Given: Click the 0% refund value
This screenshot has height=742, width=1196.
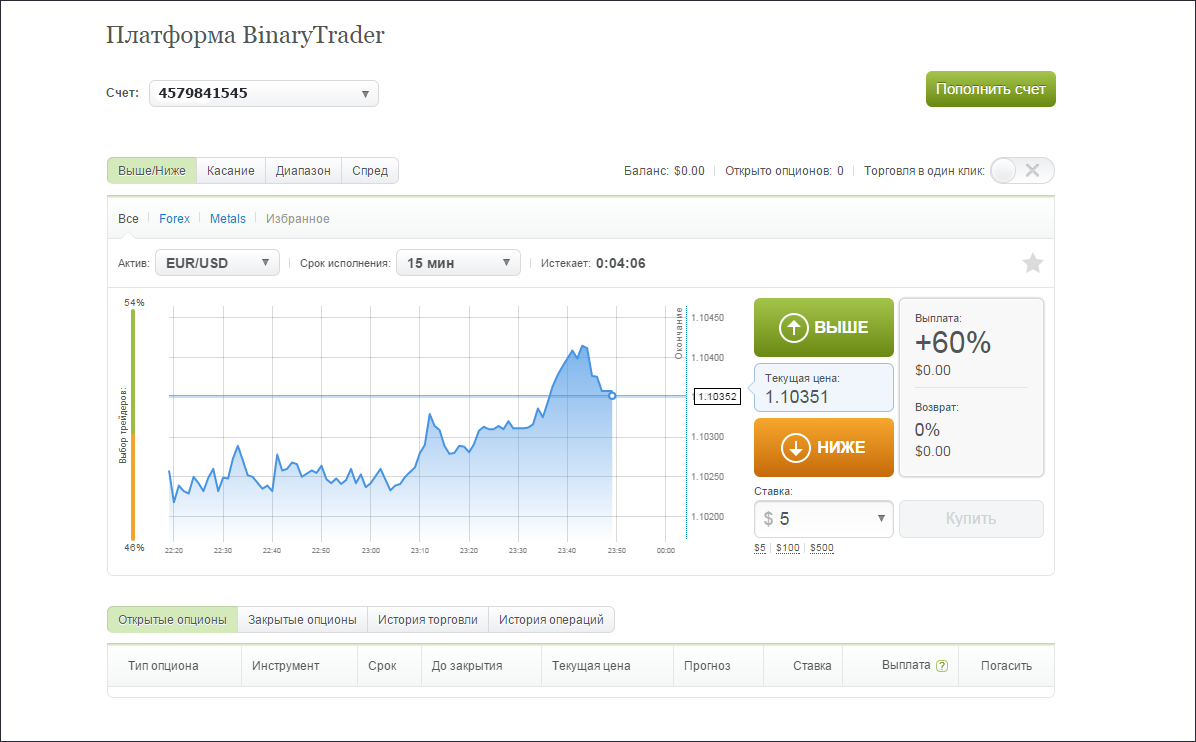Looking at the screenshot, I should pyautogui.click(x=928, y=430).
